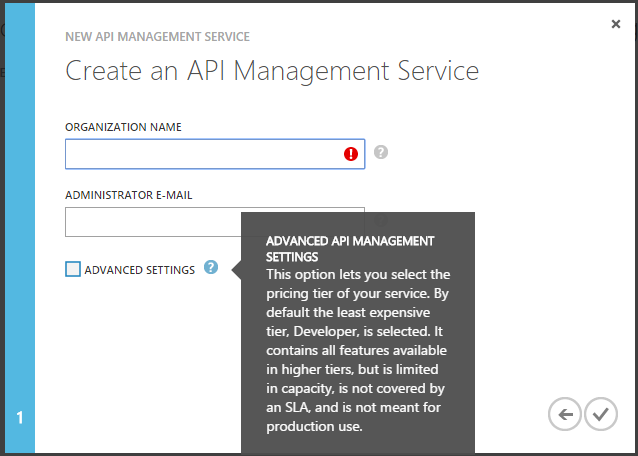Go back with the left arrow button
This screenshot has width=638, height=456.
pyautogui.click(x=565, y=414)
